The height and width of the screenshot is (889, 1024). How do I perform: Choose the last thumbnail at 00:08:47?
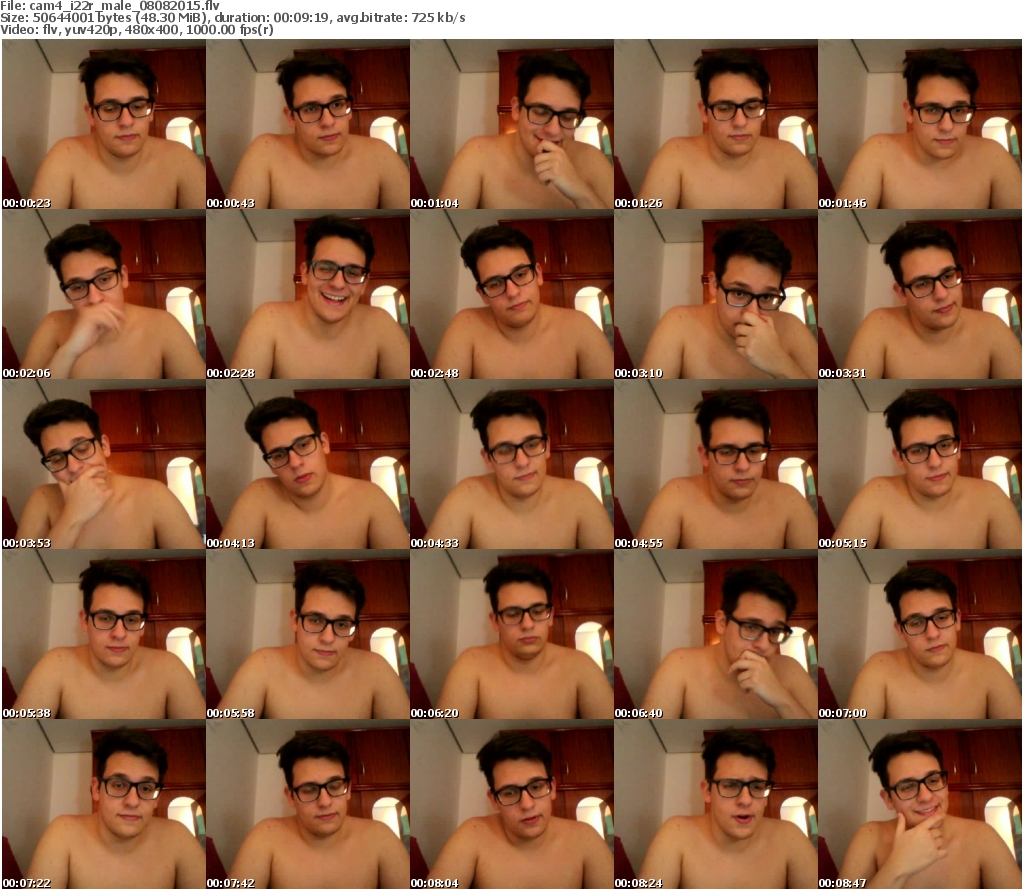[x=920, y=804]
